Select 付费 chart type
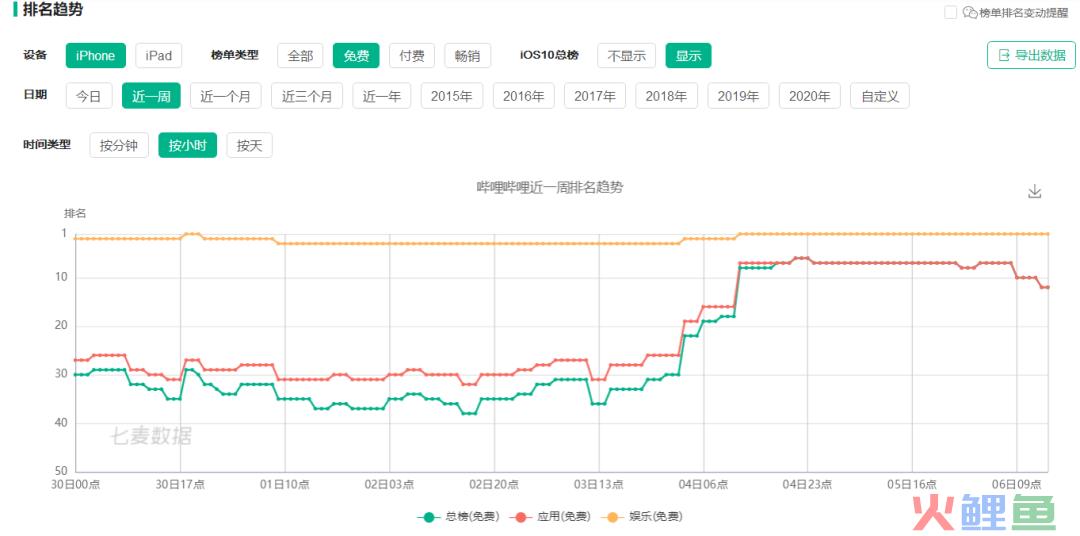Screen dimensions: 1080x536 coord(412,56)
